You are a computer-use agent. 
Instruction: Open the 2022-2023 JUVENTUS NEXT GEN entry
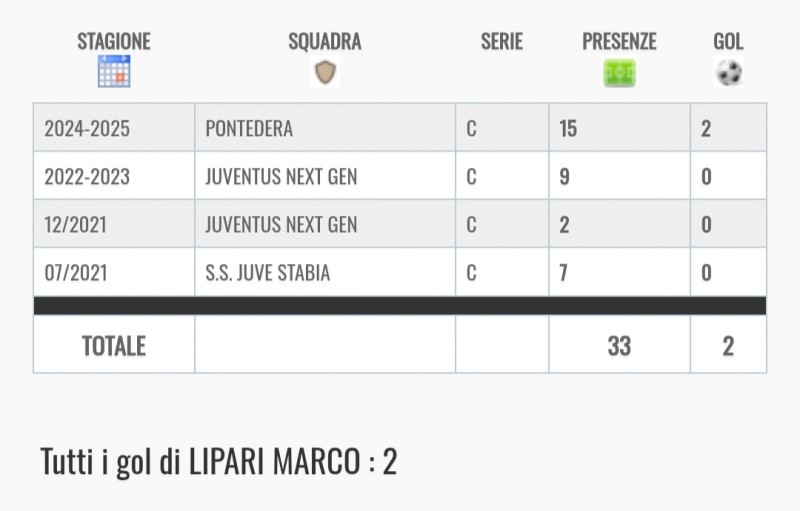pyautogui.click(x=281, y=176)
